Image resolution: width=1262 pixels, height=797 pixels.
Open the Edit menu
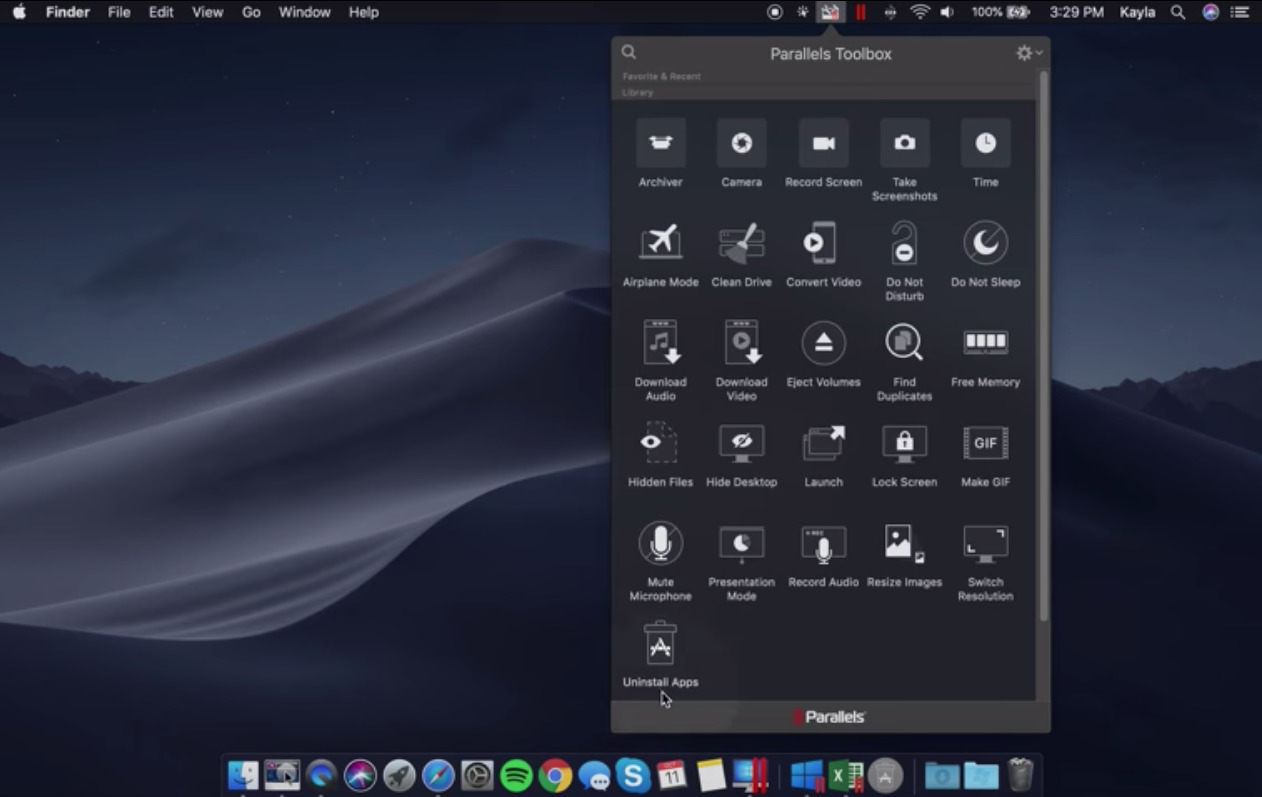tap(161, 12)
